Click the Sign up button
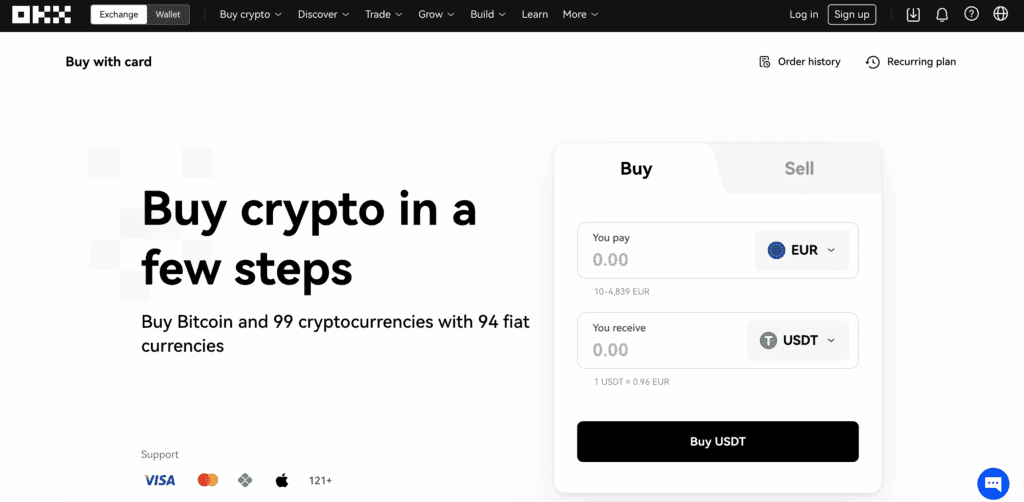Viewport: 1024px width, 502px height. 852,14
